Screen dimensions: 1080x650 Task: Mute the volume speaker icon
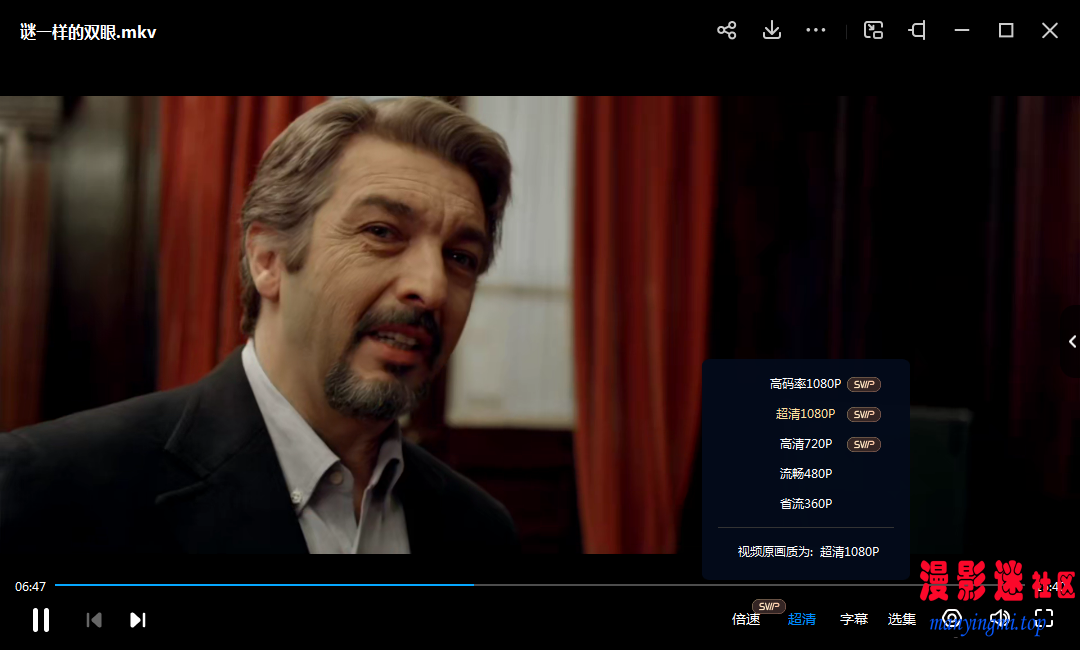click(x=999, y=618)
